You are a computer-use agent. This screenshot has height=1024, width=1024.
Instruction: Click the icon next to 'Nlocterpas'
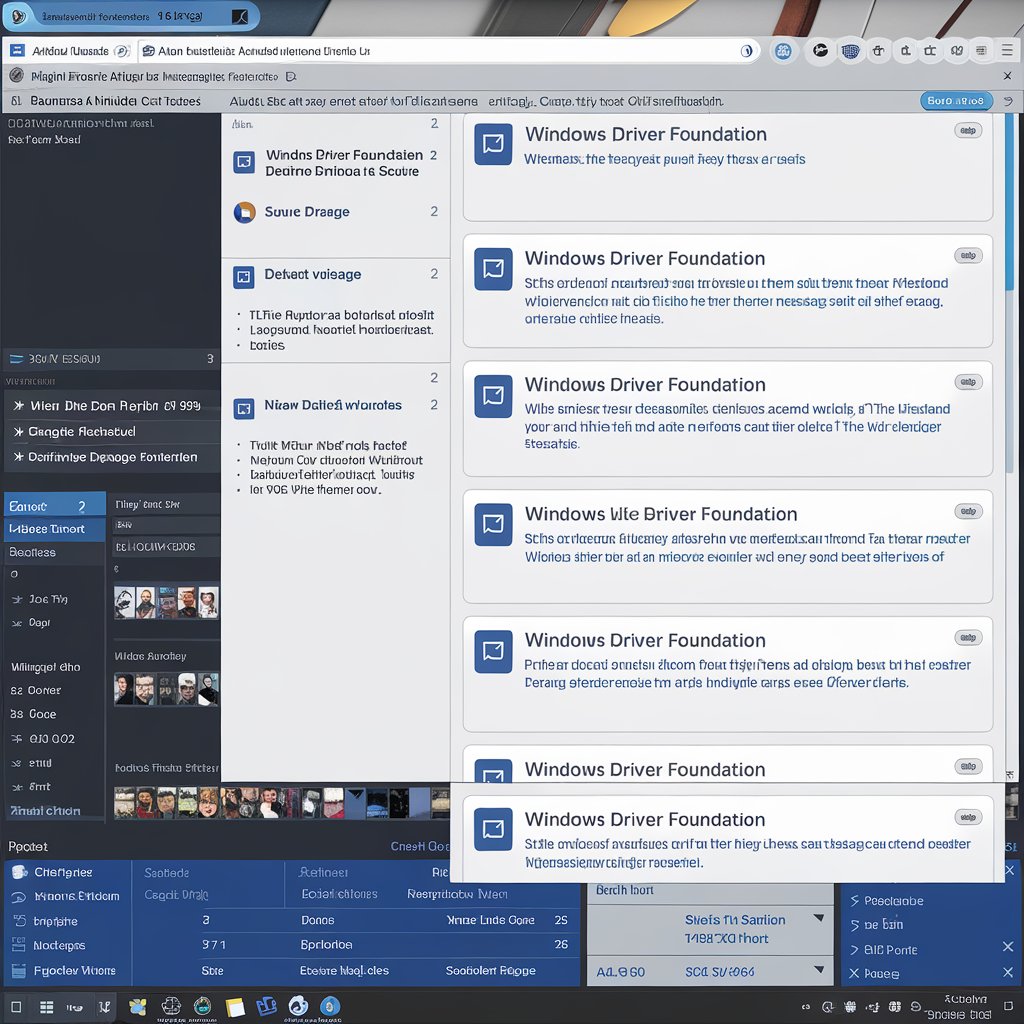(x=19, y=945)
